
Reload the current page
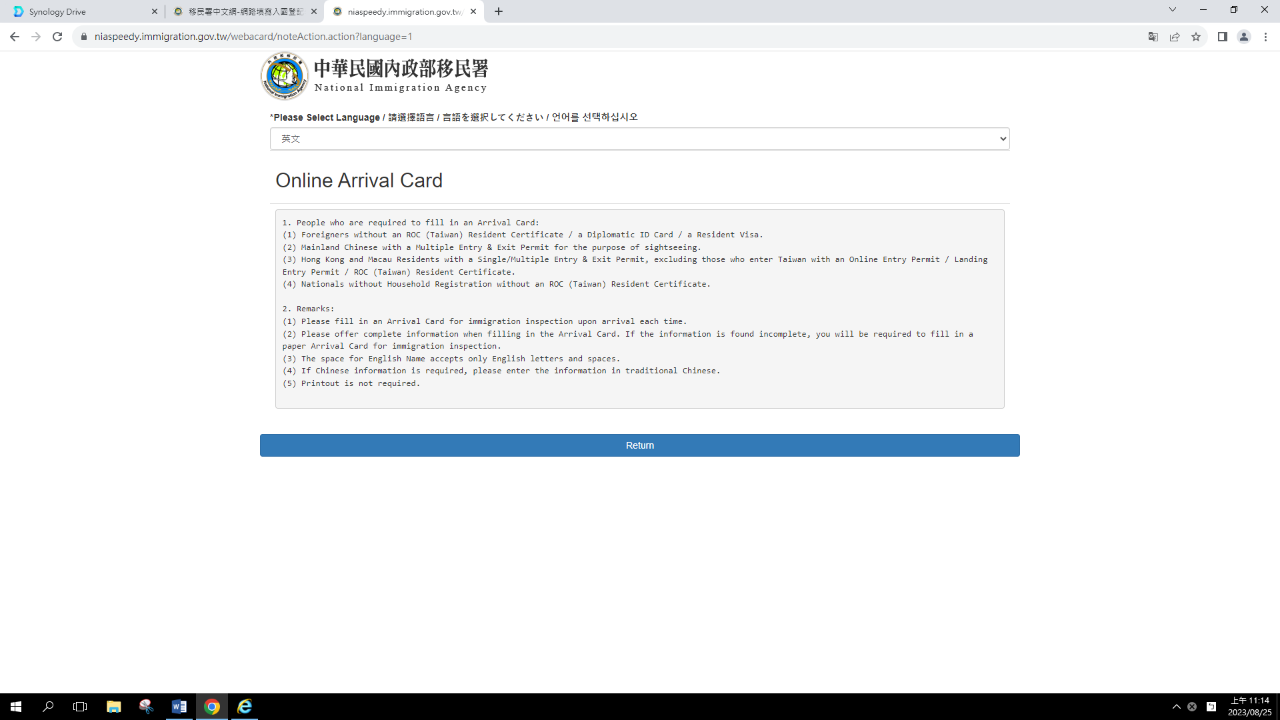point(57,37)
